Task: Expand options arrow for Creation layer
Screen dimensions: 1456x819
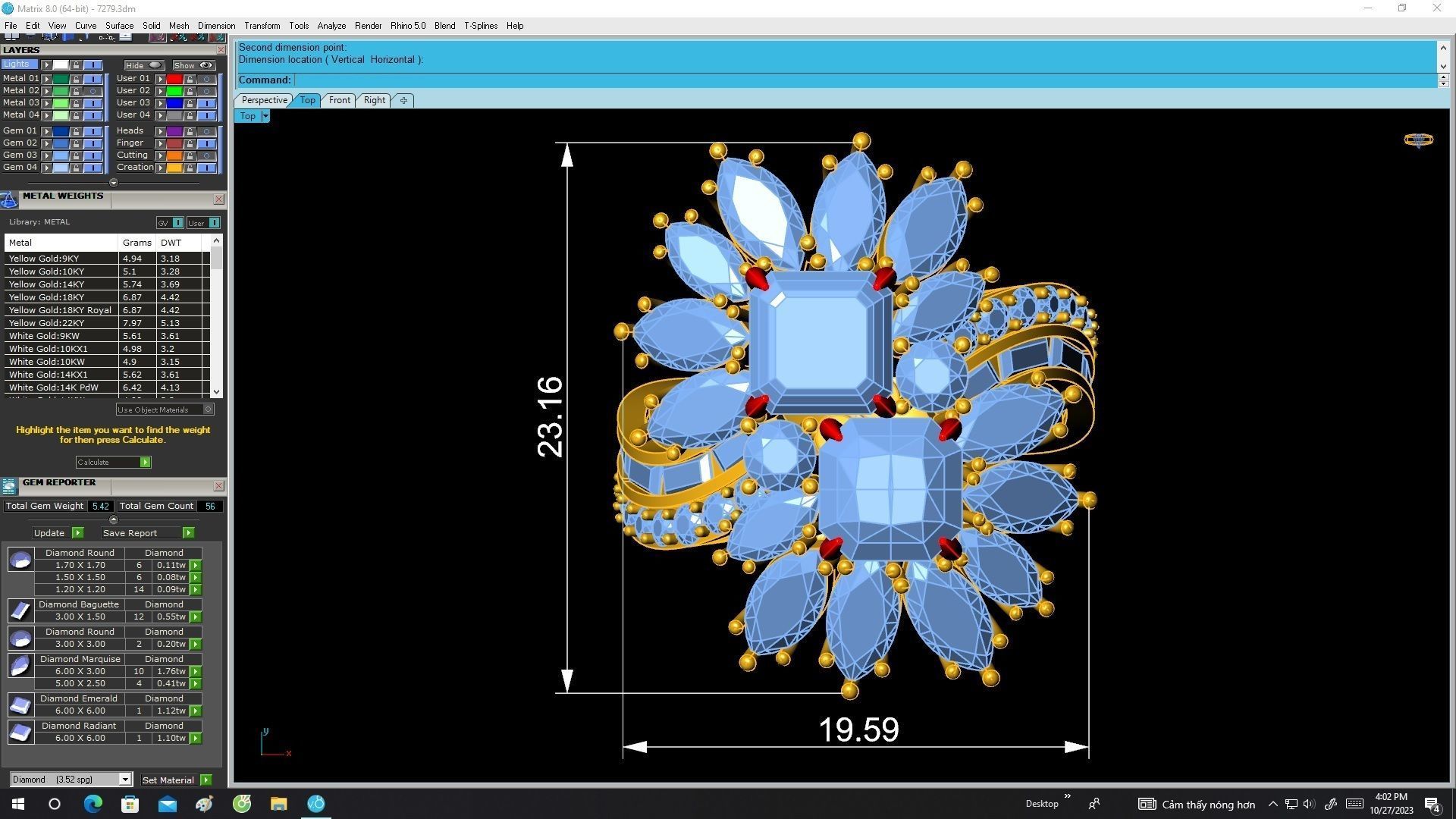Action: (x=160, y=168)
